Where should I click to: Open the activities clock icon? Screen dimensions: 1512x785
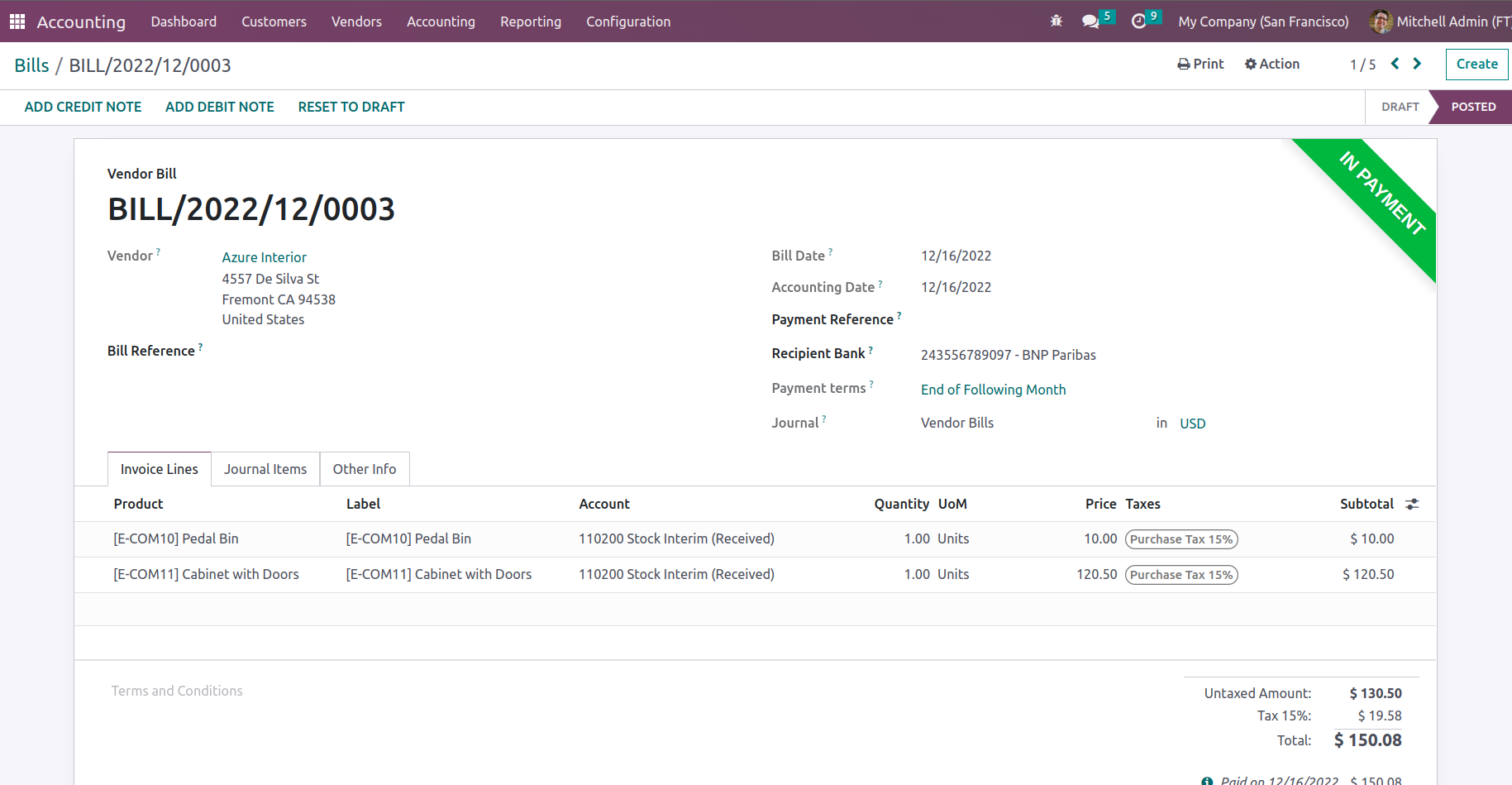(x=1138, y=22)
